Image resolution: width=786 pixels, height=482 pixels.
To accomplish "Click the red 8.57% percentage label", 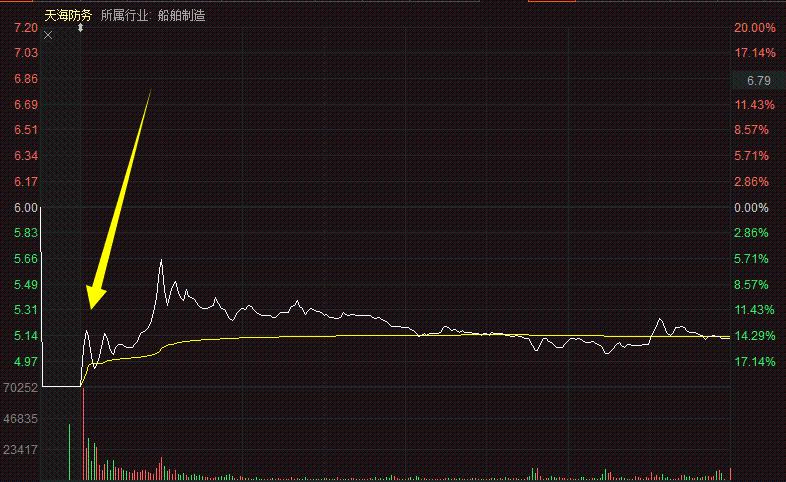I will (x=751, y=130).
